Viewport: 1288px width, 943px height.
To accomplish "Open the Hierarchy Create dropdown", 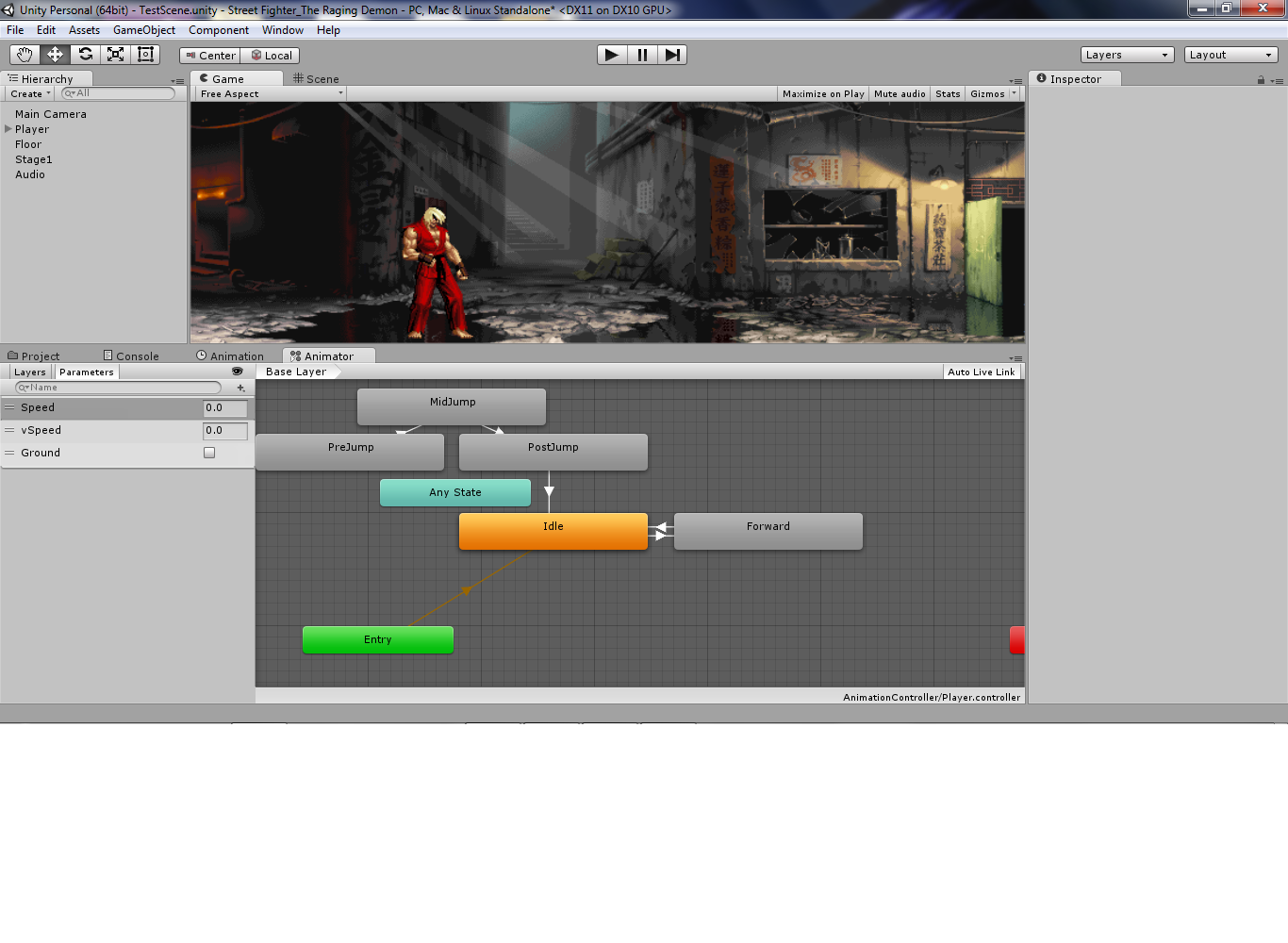I will point(30,94).
